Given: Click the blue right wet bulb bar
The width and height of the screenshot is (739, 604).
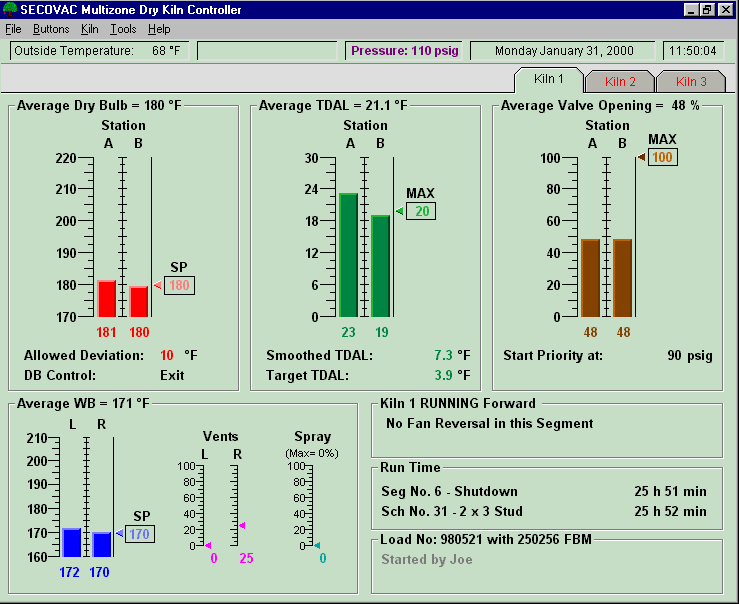Looking at the screenshot, I should (x=102, y=545).
